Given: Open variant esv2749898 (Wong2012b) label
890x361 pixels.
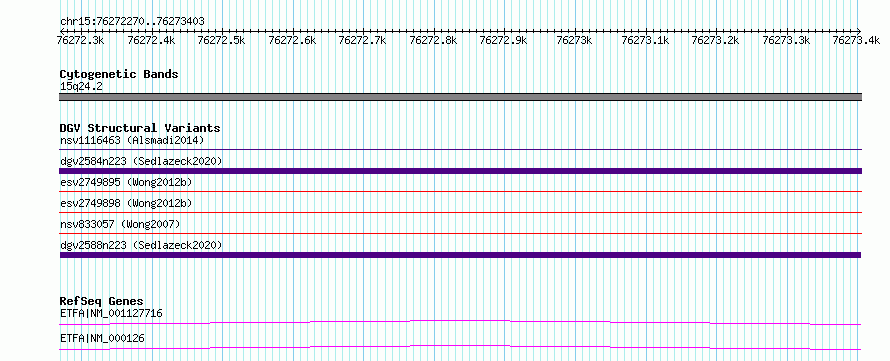Looking at the screenshot, I should [126, 203].
